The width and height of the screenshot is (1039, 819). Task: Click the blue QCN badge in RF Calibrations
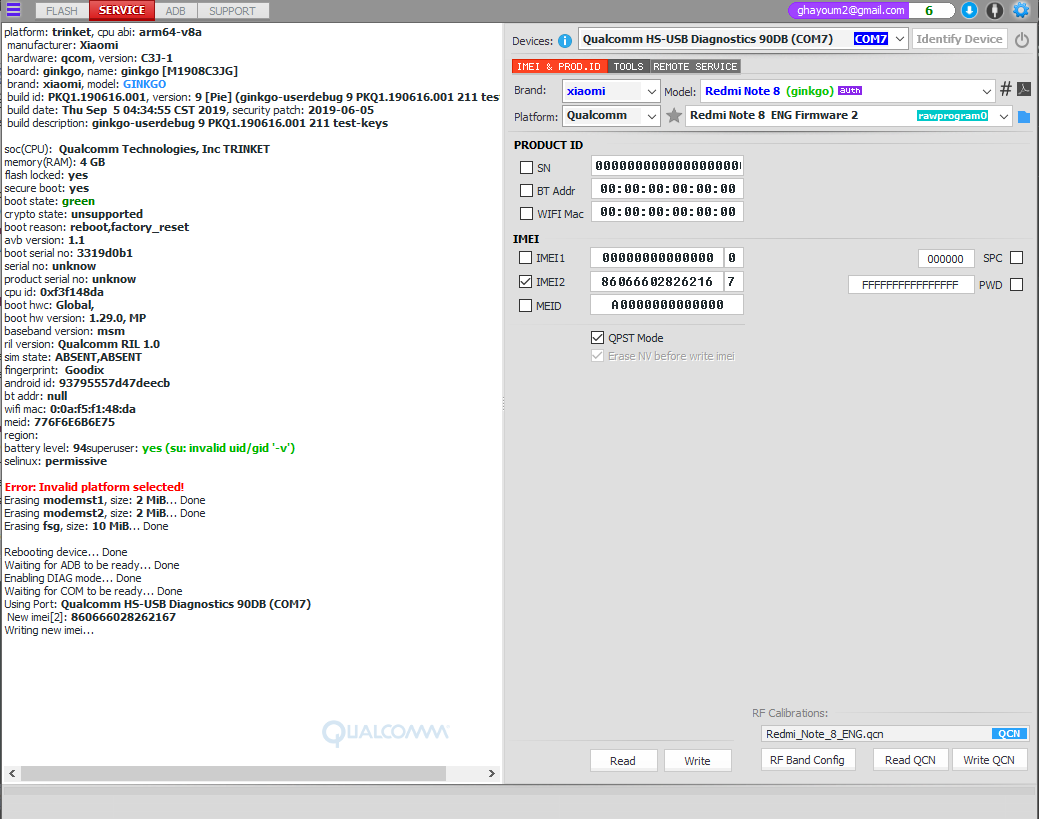[1009, 734]
